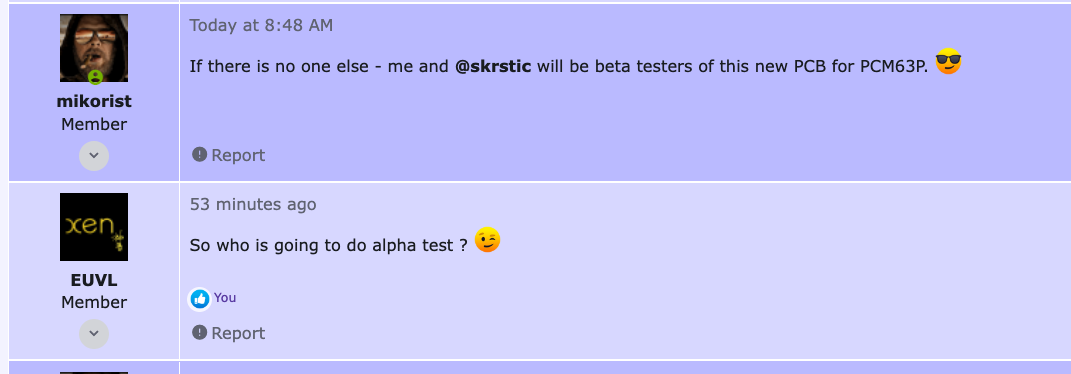This screenshot has width=1071, height=374.
Task: Click the exclamation icon beside Report in mikorist's post
Action: [199, 154]
